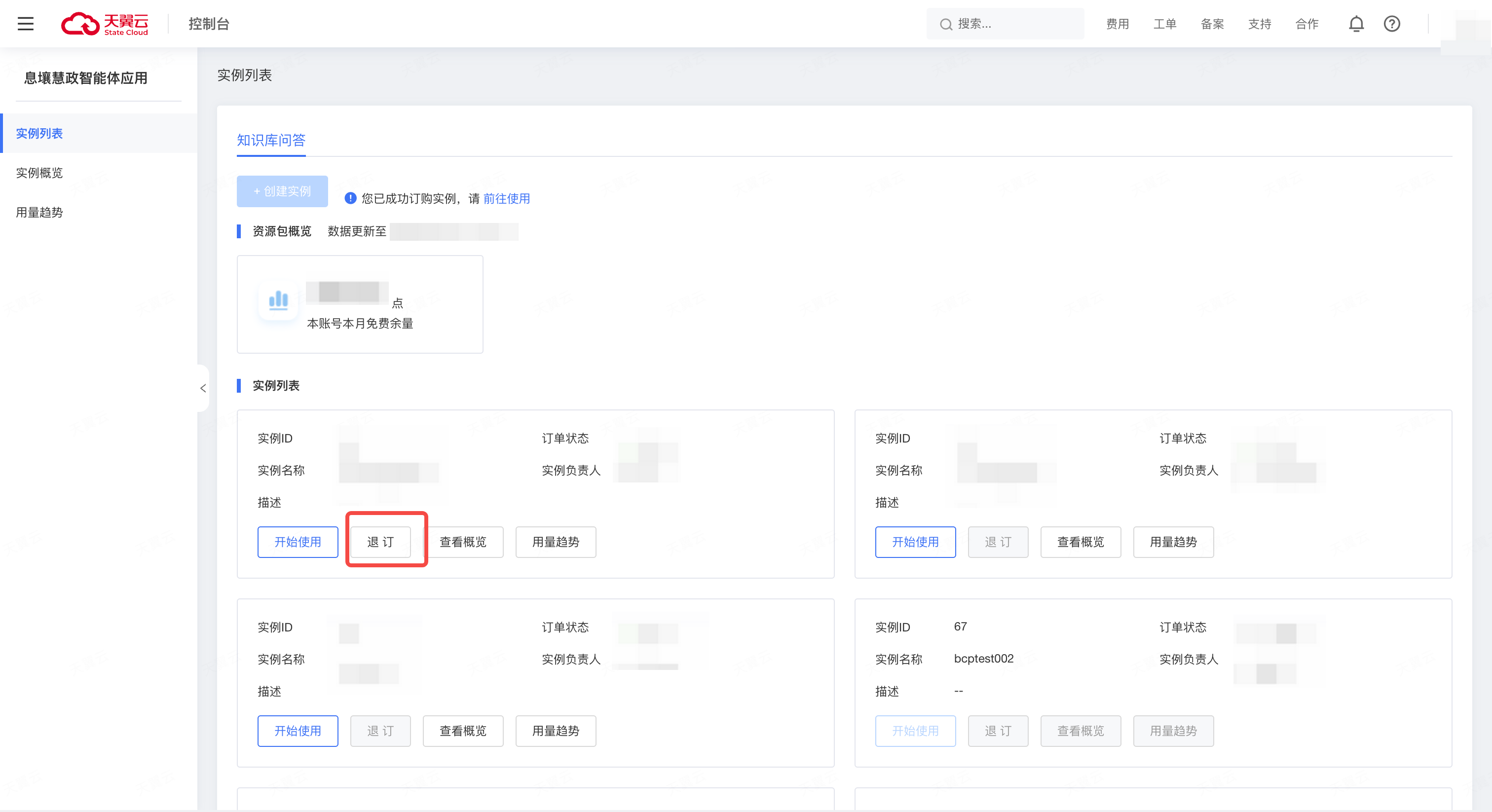This screenshot has height=812, width=1492.
Task: Click 退订 in the bcptest002 card
Action: 999,731
